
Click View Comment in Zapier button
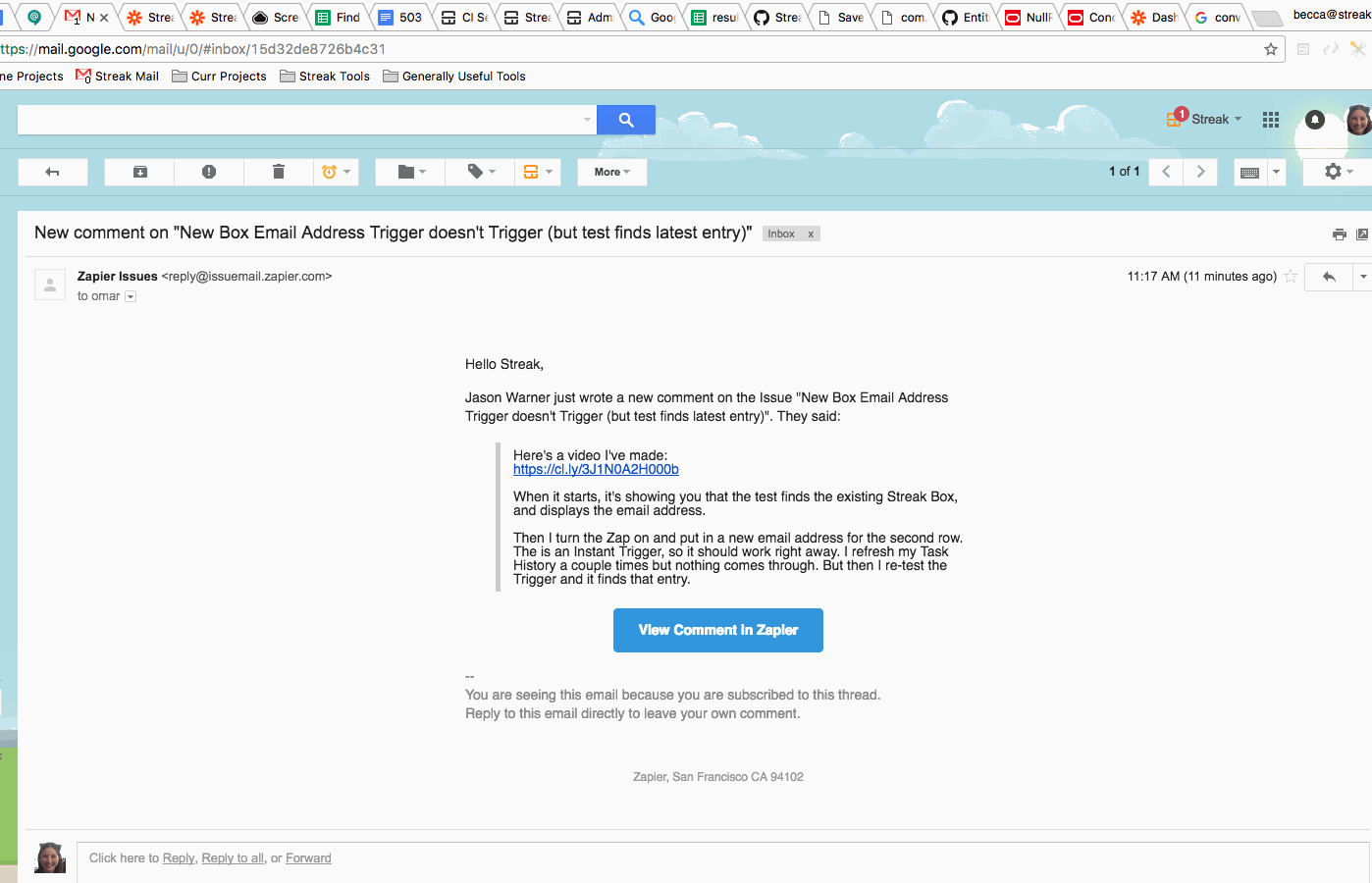pyautogui.click(x=718, y=630)
